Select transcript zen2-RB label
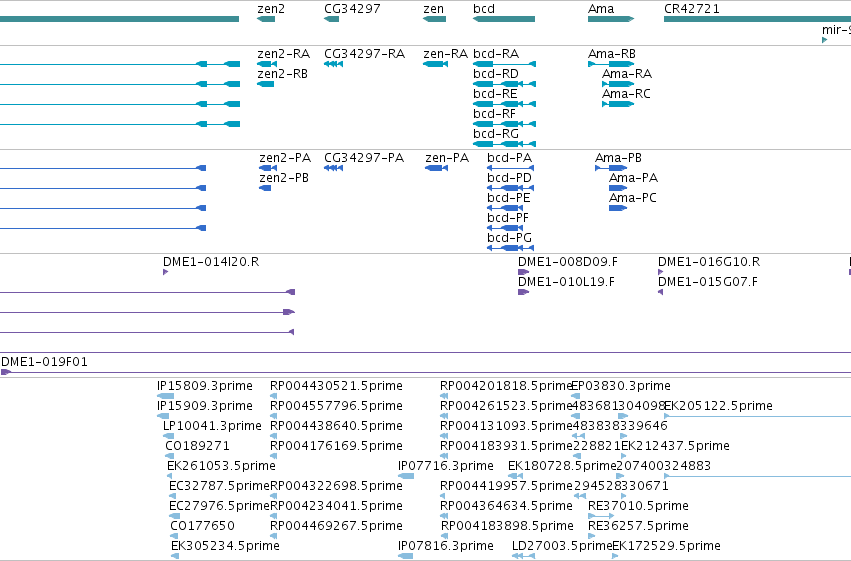Image resolution: width=851 pixels, height=561 pixels. click(x=282, y=74)
